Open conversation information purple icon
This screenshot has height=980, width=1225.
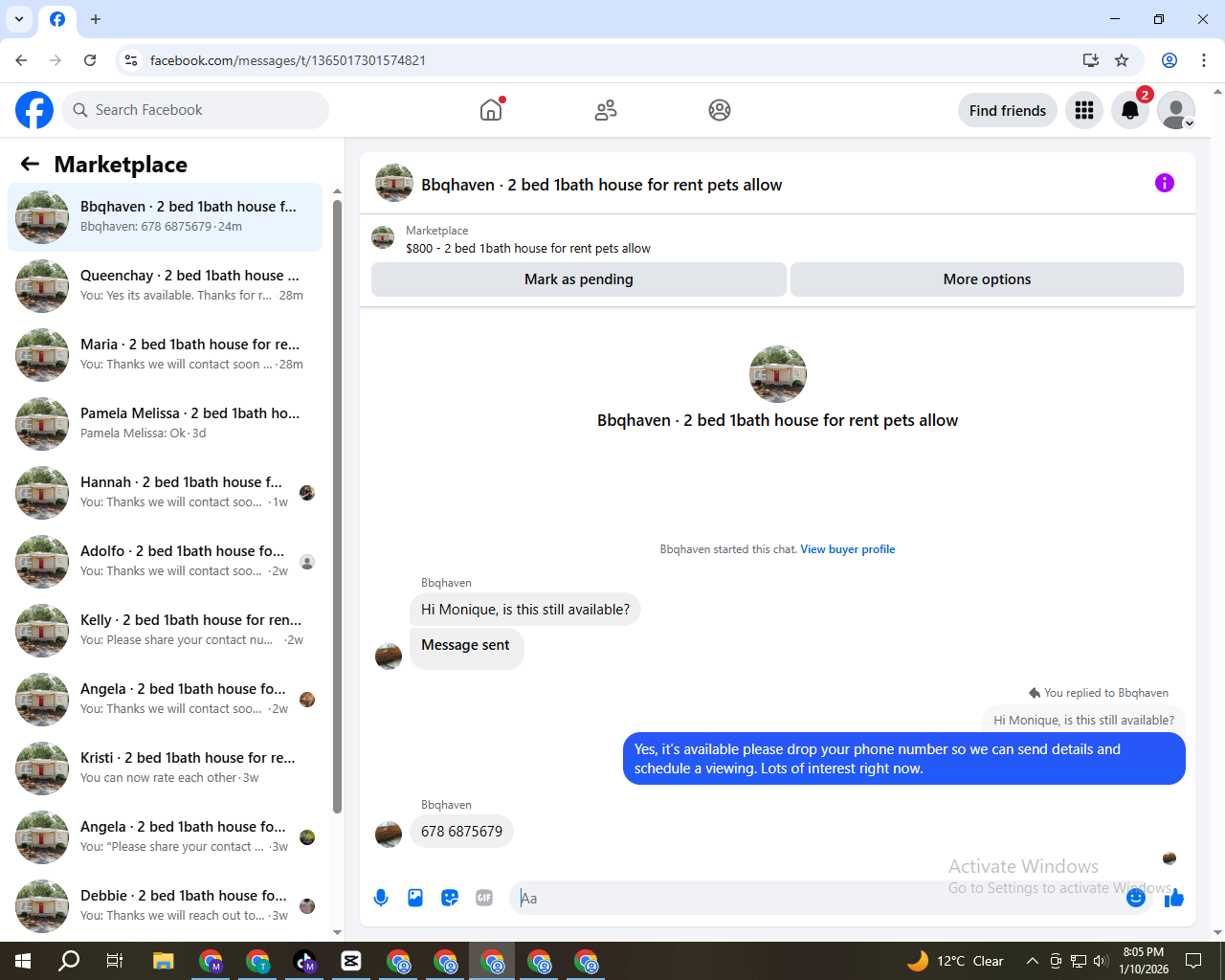coord(1165,183)
